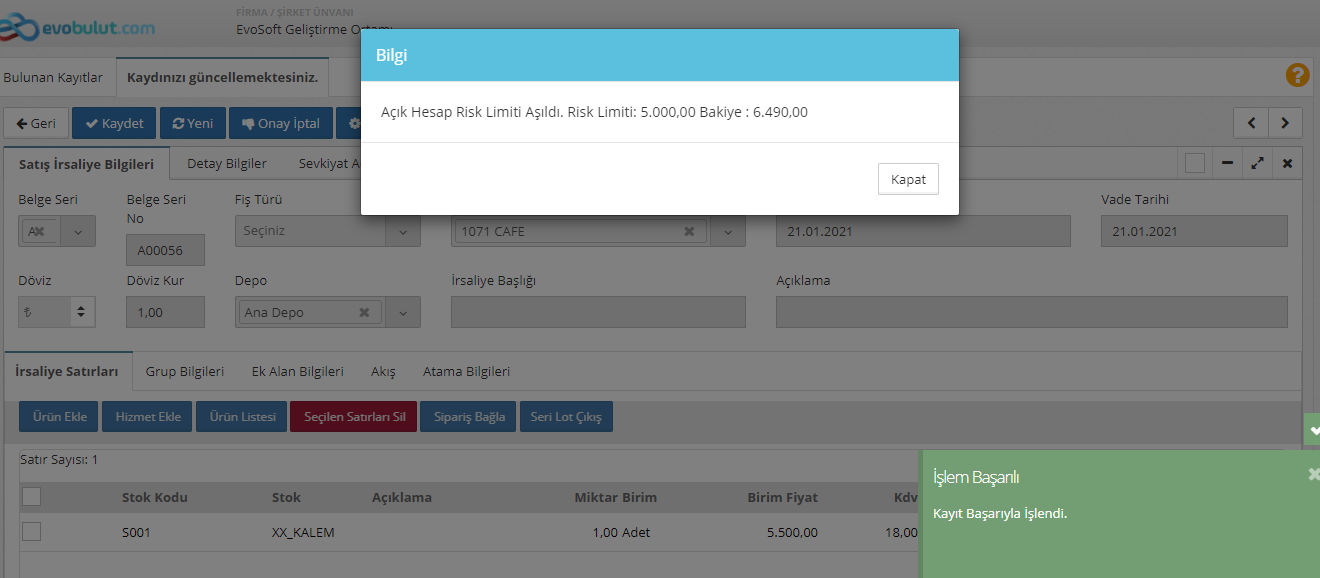Toggle the checkbox in the panel header

tap(1194, 163)
